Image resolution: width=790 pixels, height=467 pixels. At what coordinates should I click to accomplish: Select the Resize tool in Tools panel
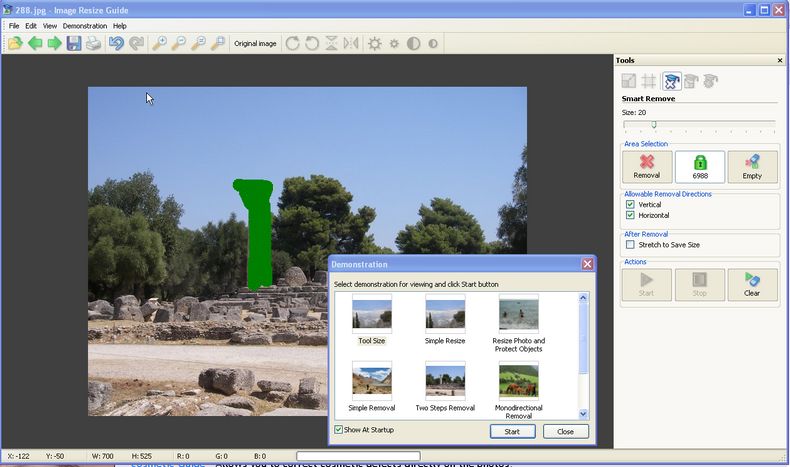(x=629, y=81)
